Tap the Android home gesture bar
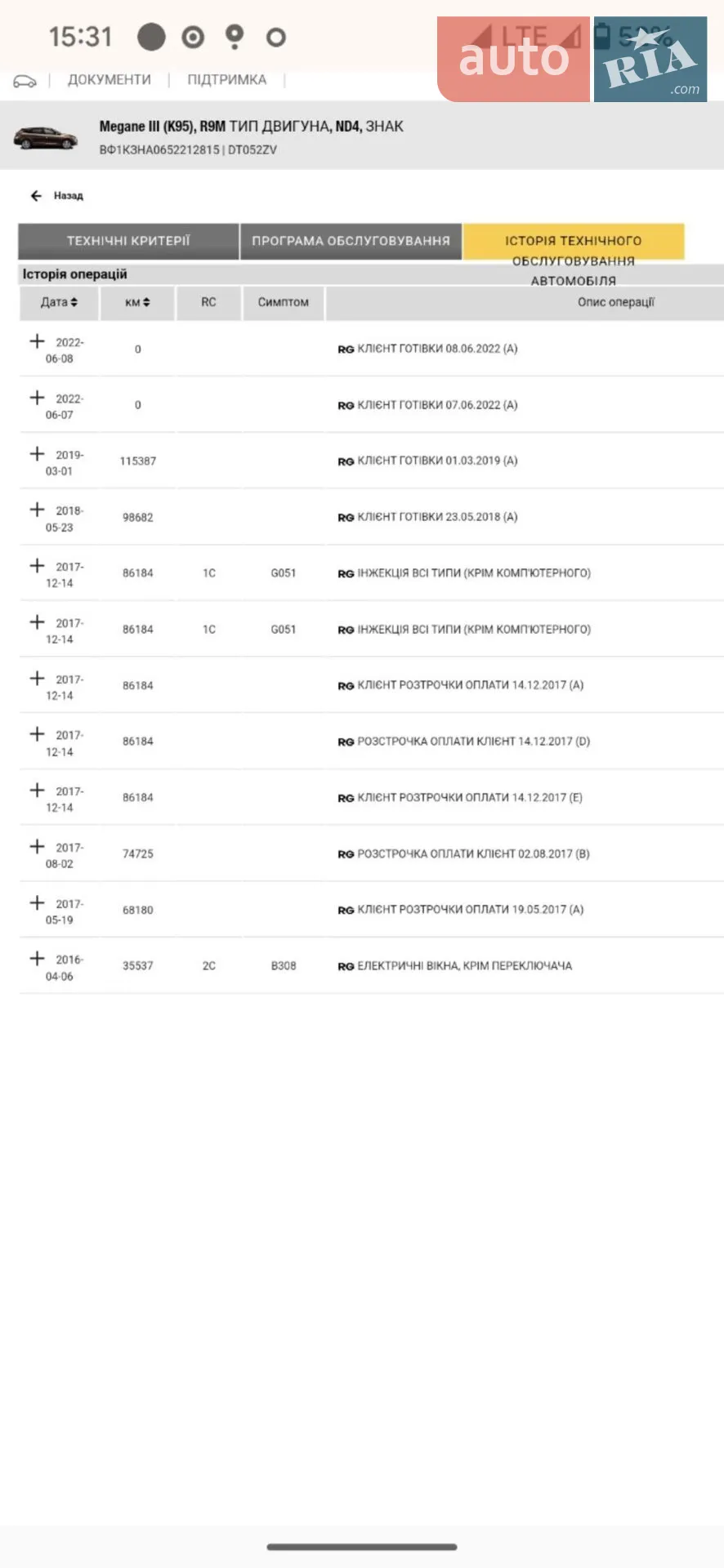This screenshot has height=1568, width=724. click(362, 1547)
